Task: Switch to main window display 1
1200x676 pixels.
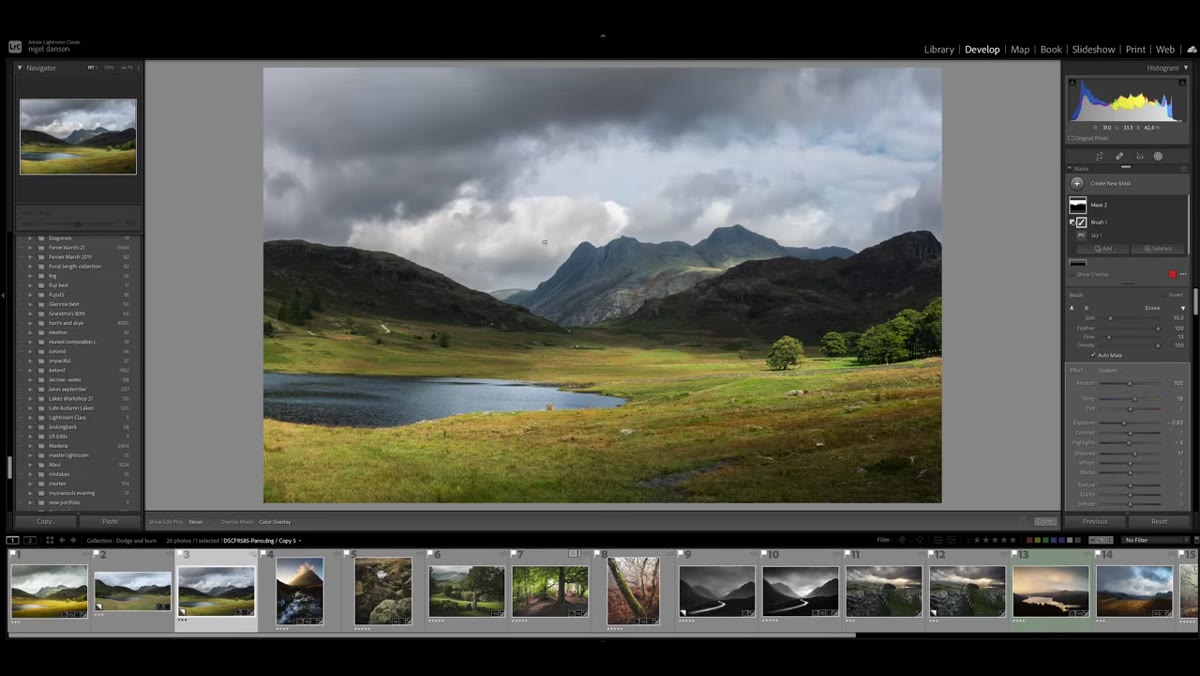Action: point(13,540)
